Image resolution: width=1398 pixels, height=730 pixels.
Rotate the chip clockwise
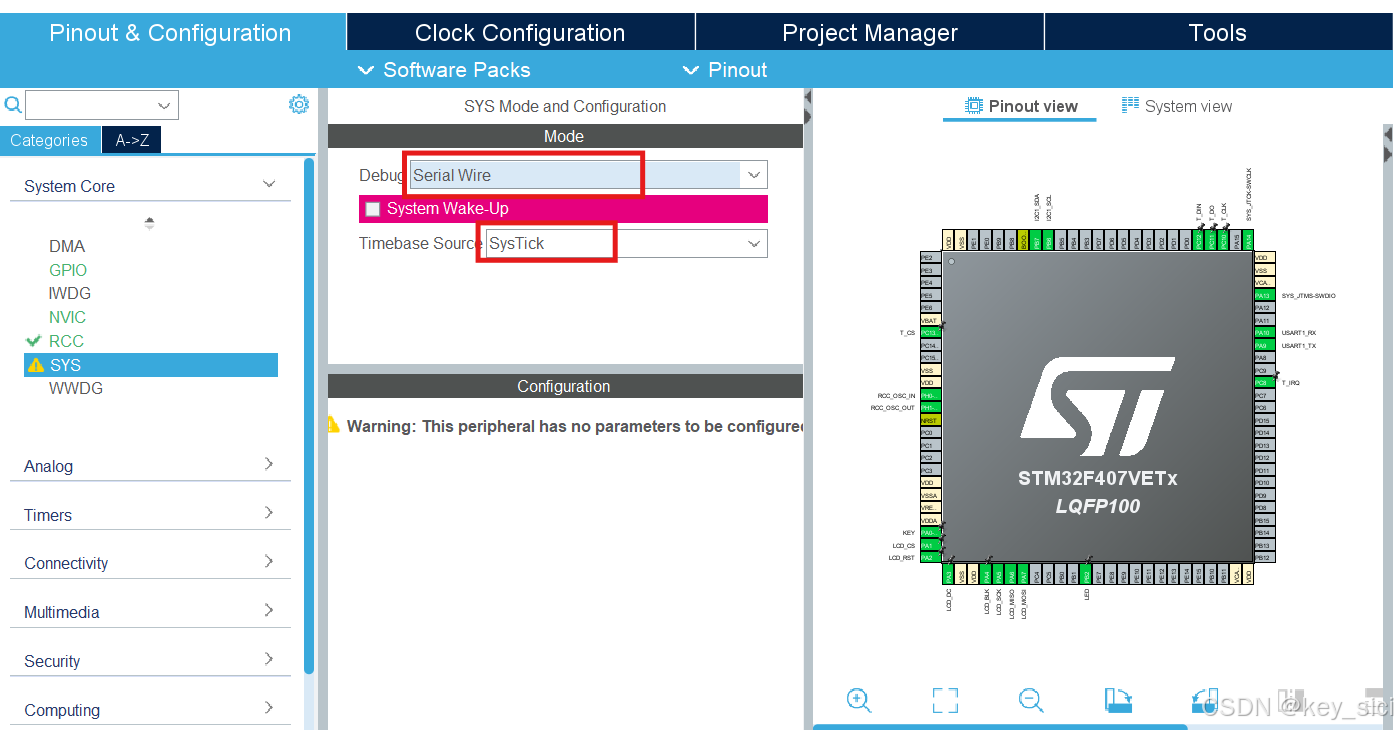coord(1118,700)
